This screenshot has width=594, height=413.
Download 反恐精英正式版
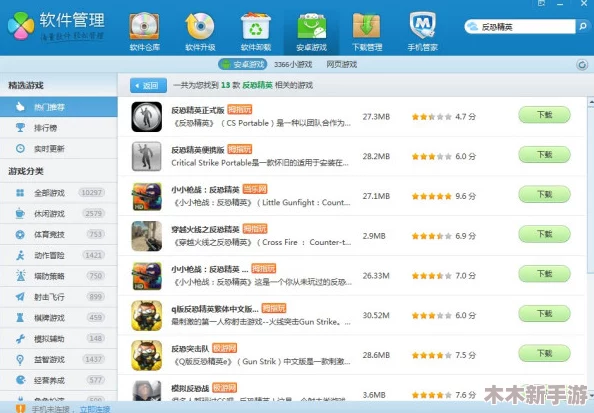tap(544, 115)
